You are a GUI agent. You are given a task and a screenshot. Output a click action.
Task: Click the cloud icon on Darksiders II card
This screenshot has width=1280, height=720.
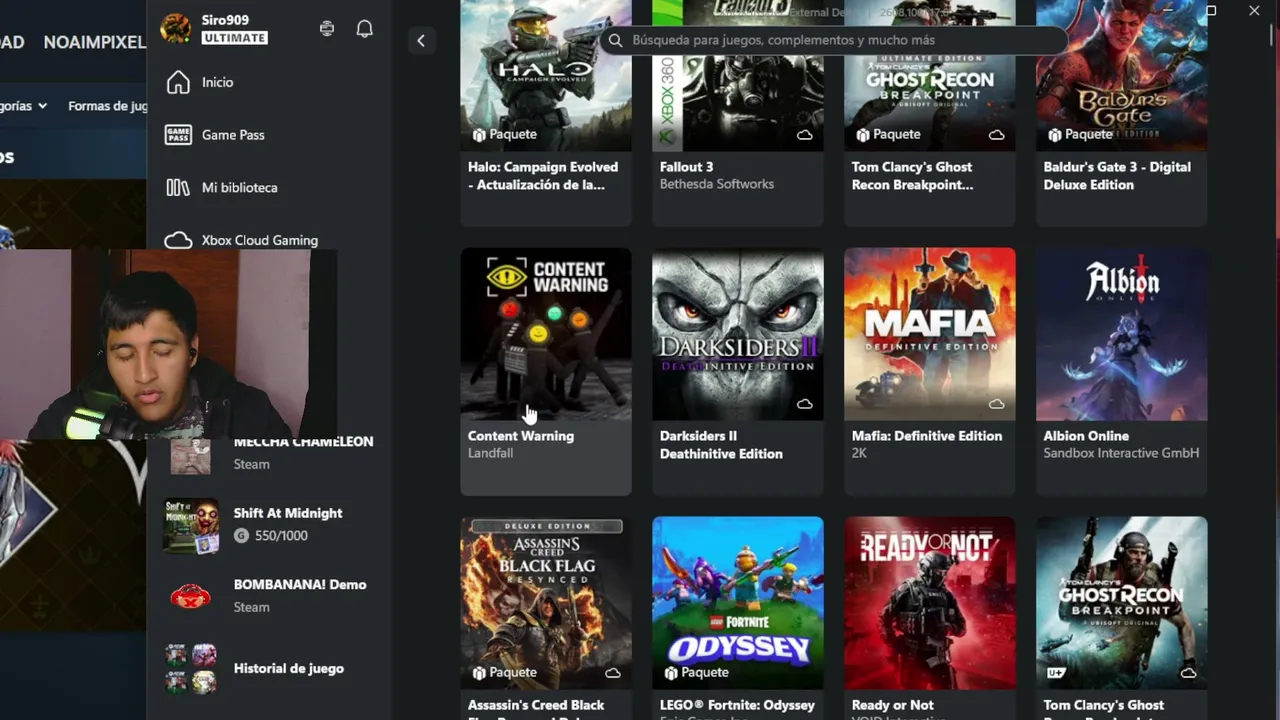tap(805, 404)
